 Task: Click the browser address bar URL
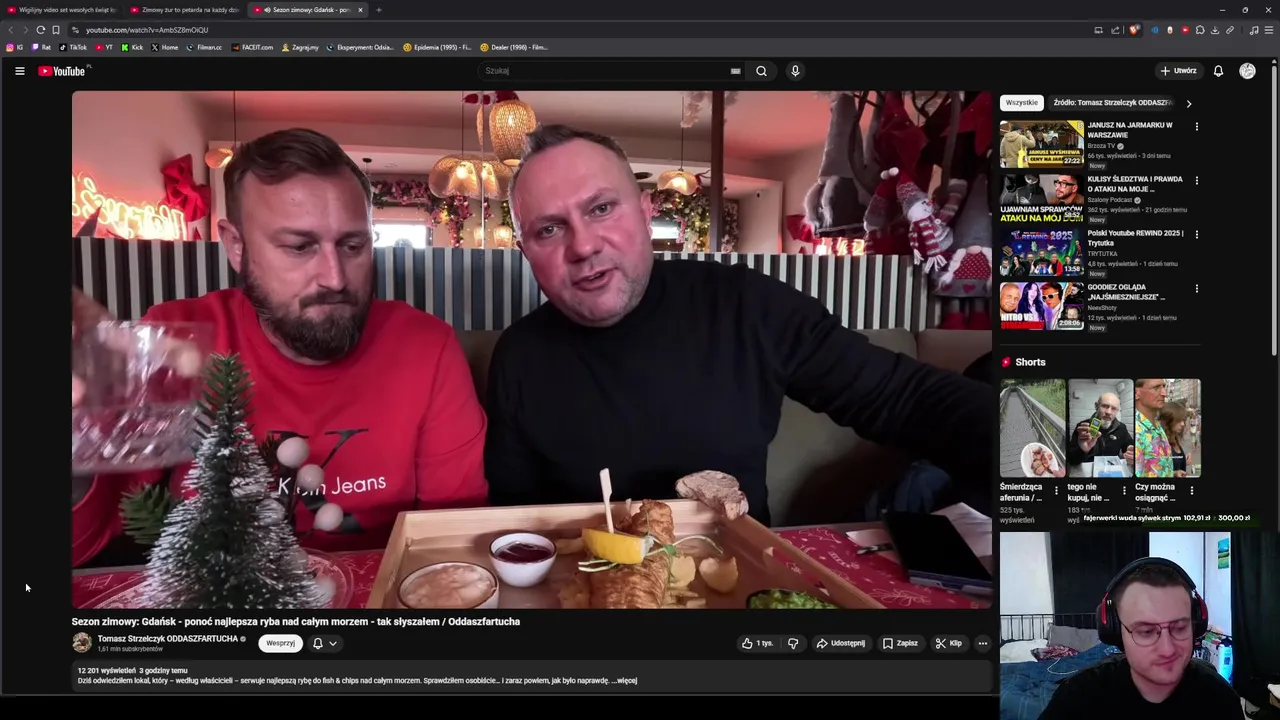point(147,30)
